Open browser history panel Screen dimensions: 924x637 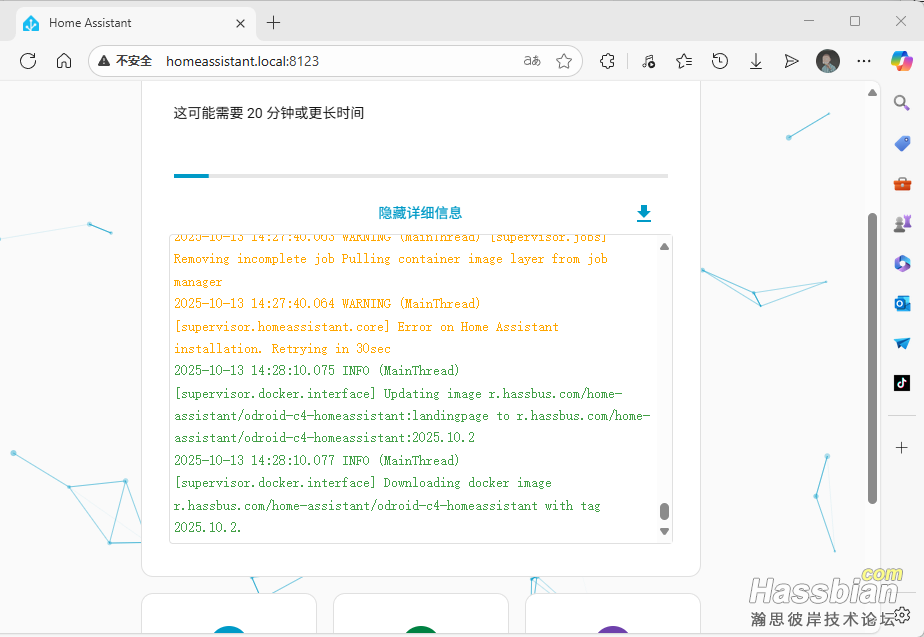tap(720, 61)
